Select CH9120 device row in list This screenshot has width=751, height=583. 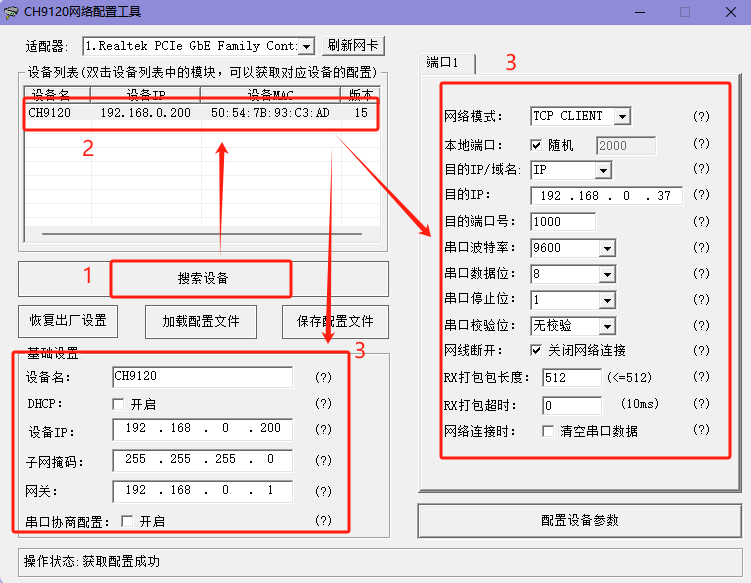coord(202,114)
